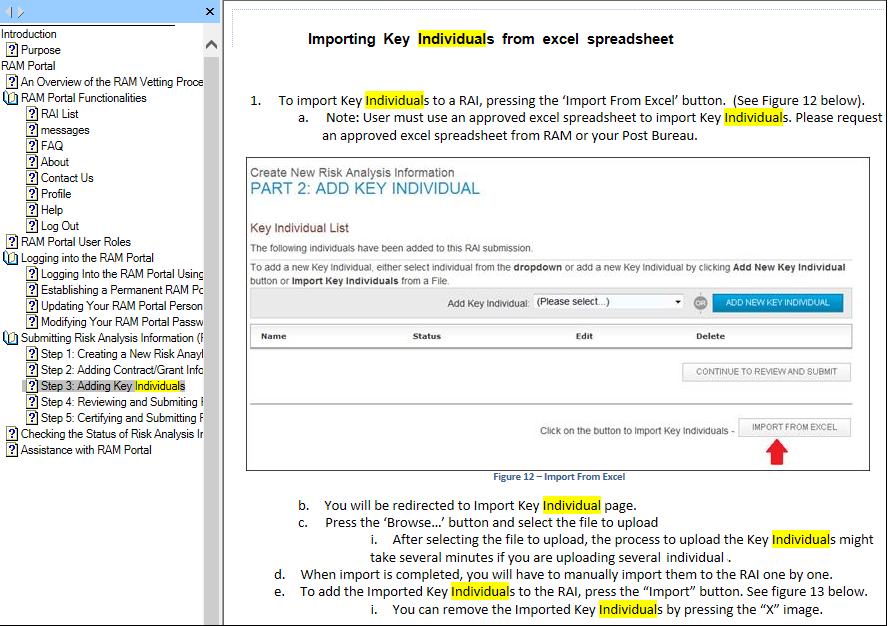The height and width of the screenshot is (626, 889).
Task: Open the Add Key Individual dropdown
Action: [608, 302]
